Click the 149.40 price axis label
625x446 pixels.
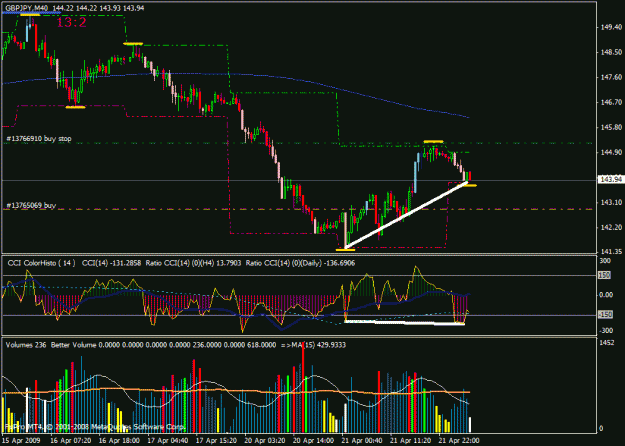click(x=611, y=27)
